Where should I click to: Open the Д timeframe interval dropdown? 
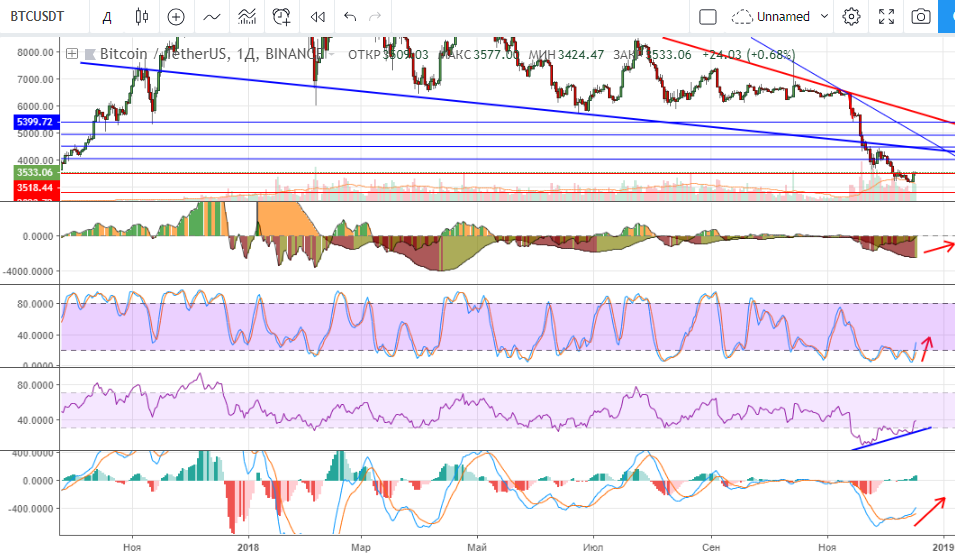[x=107, y=16]
